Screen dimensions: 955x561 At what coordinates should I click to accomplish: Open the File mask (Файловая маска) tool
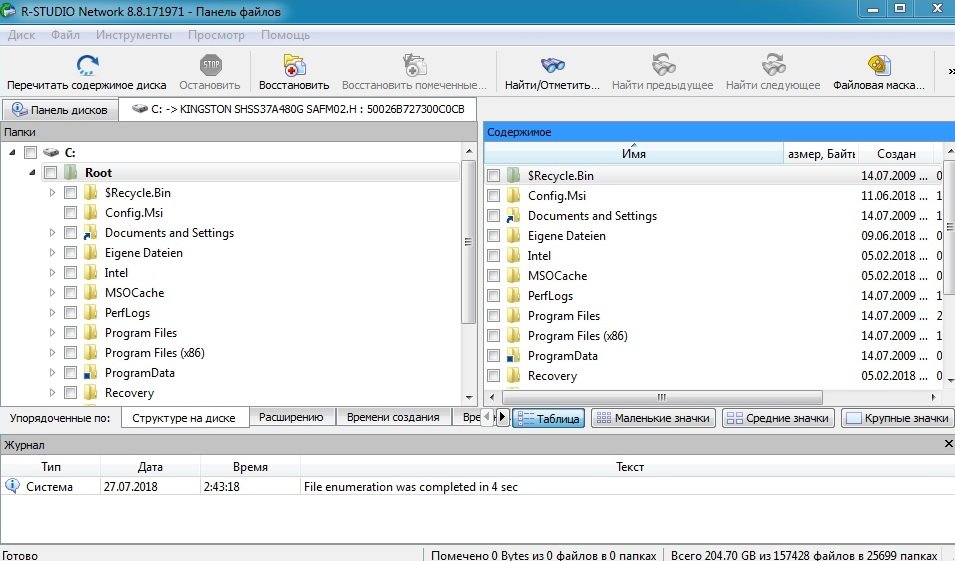[879, 65]
